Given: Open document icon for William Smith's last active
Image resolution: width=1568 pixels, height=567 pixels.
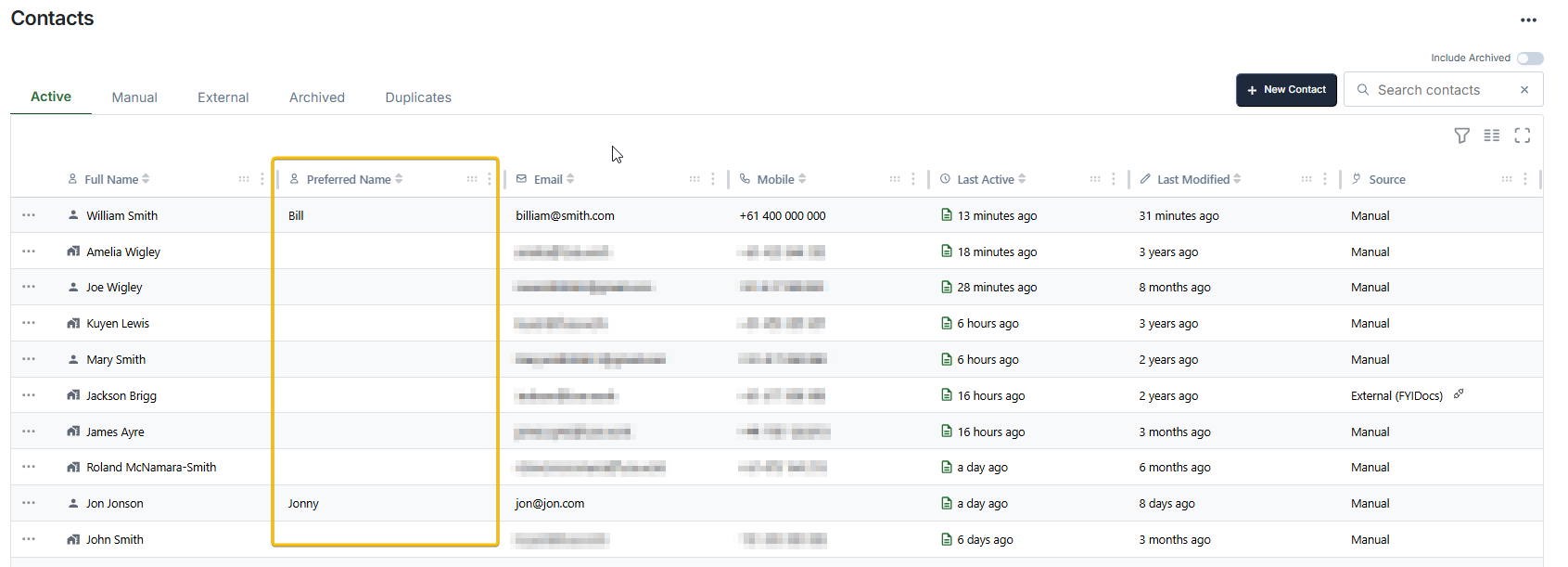Looking at the screenshot, I should (946, 215).
